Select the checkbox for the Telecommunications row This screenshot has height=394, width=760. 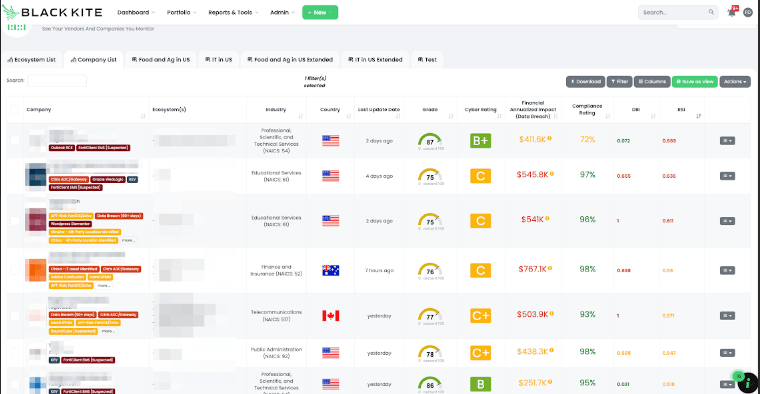click(x=15, y=315)
